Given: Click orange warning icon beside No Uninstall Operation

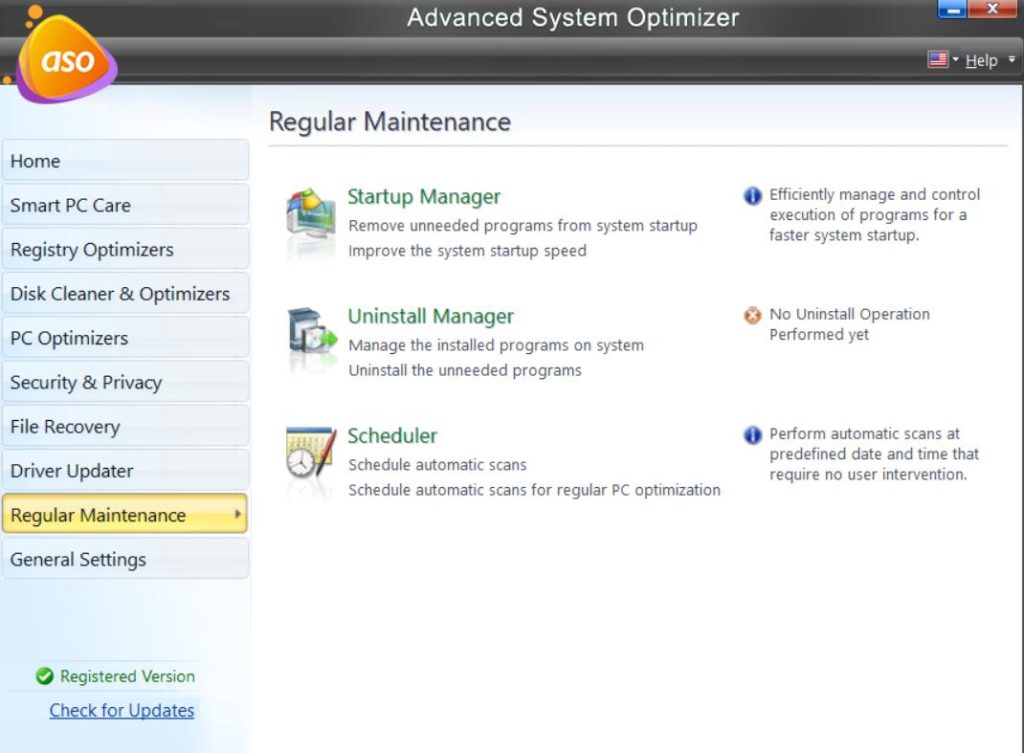Looking at the screenshot, I should click(752, 315).
